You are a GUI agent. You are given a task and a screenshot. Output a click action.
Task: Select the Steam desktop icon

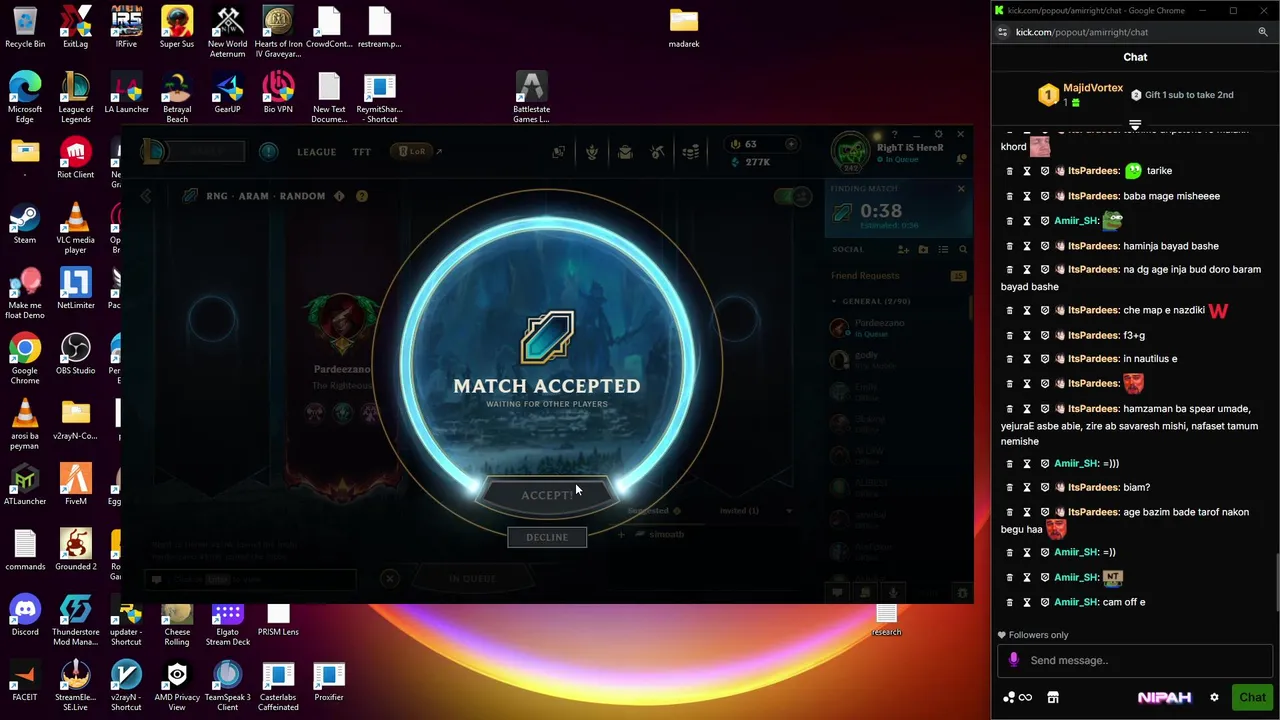point(25,224)
